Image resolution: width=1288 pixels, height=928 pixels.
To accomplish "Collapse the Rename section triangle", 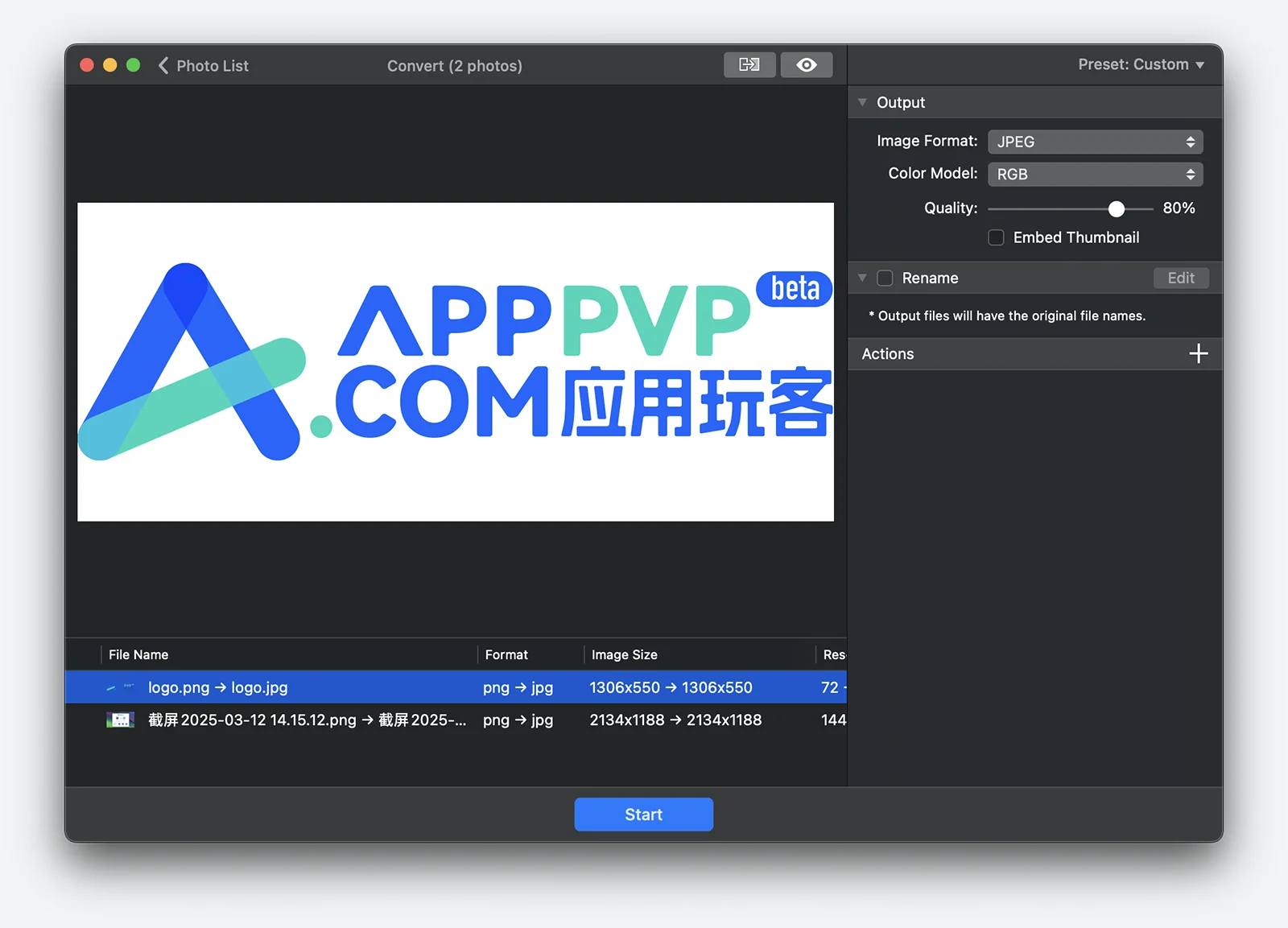I will 862,278.
